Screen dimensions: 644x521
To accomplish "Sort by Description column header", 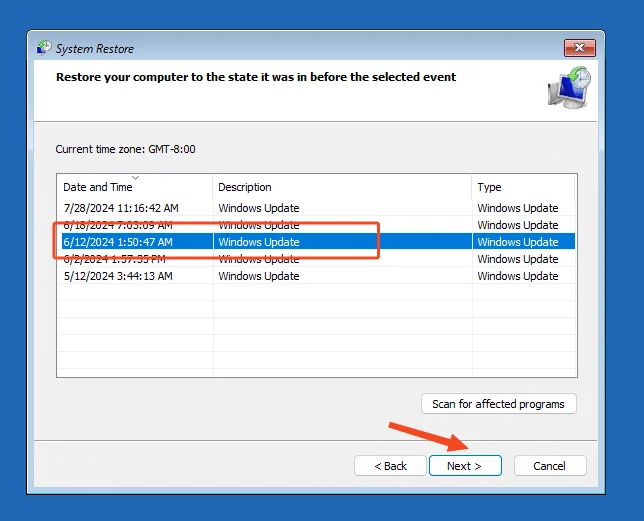I will point(342,187).
